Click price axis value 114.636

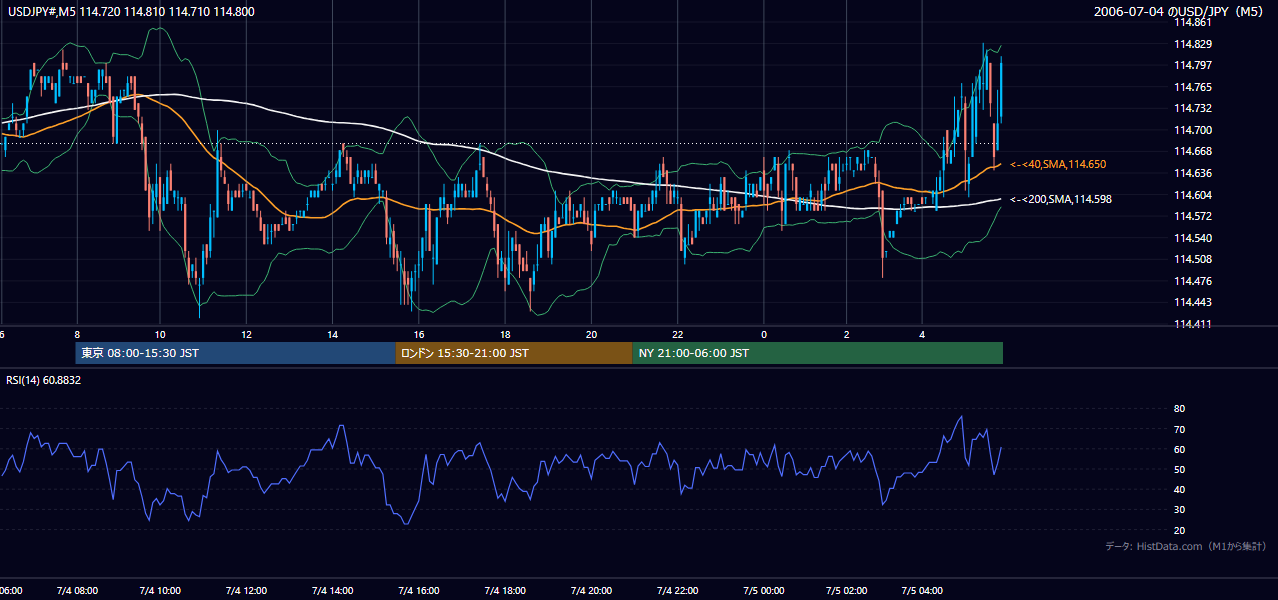[x=1193, y=173]
